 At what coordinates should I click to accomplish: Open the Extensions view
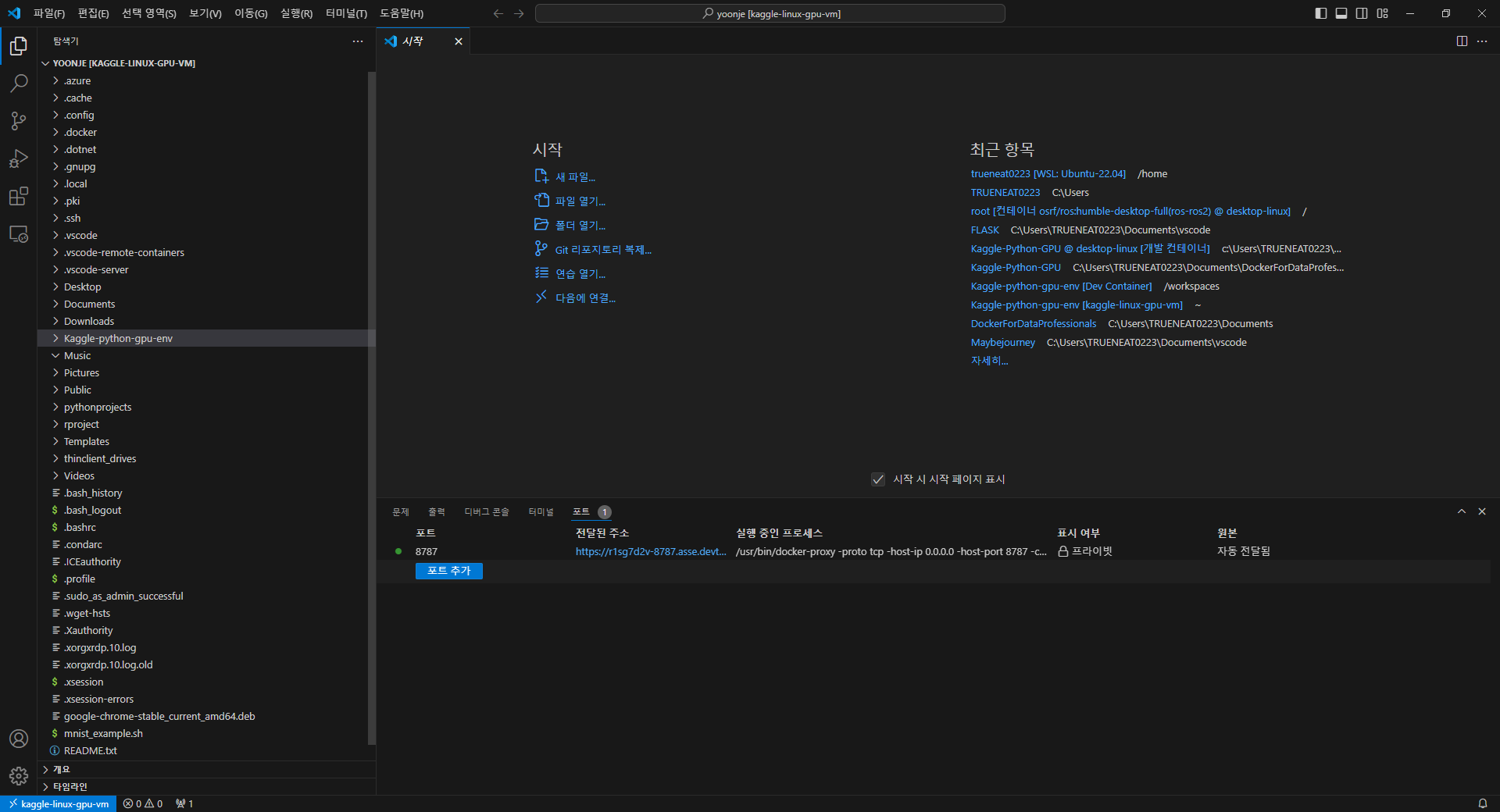(19, 196)
